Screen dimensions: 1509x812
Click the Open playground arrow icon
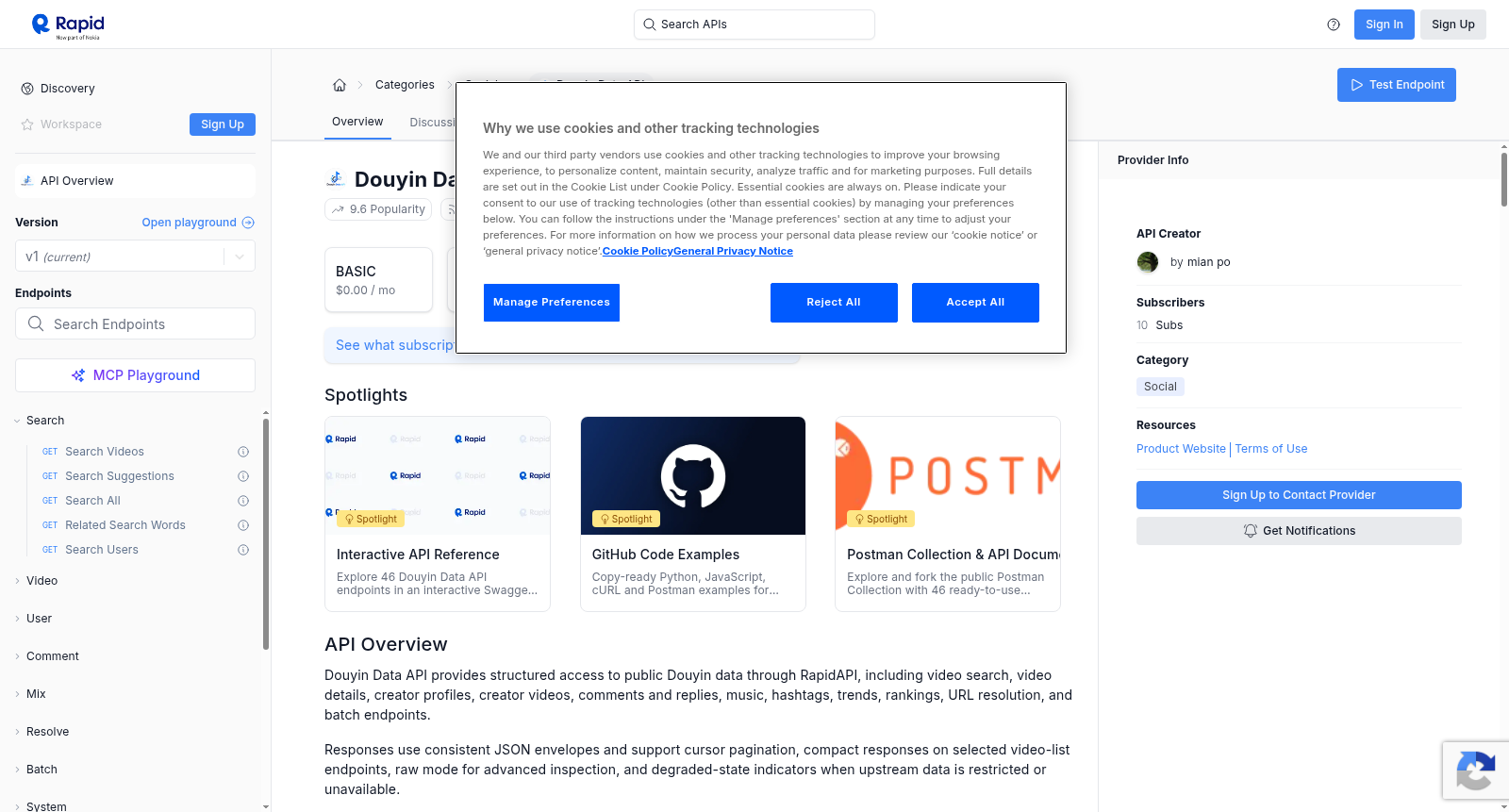(x=248, y=223)
